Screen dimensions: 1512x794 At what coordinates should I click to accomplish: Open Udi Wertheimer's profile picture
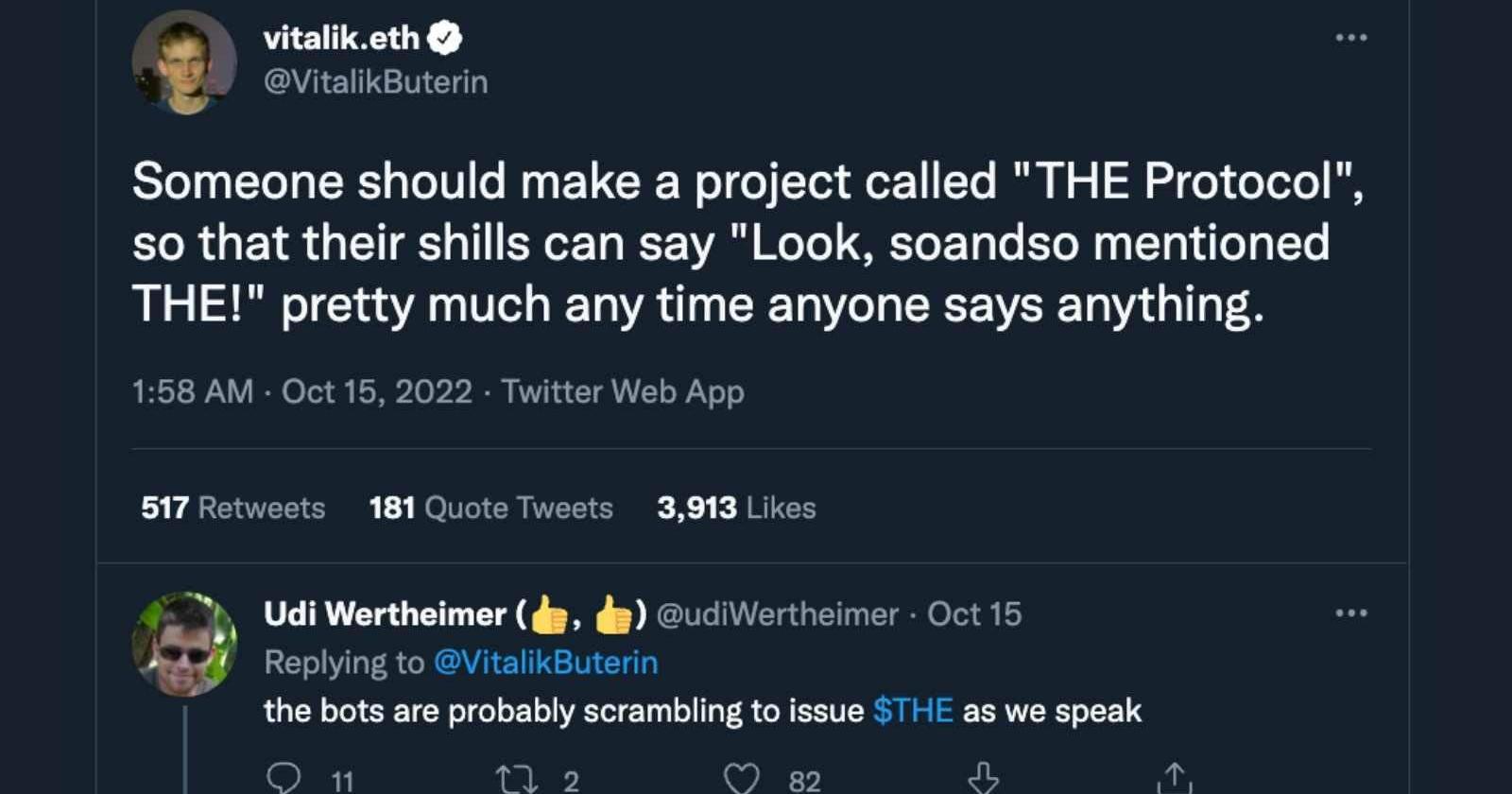[184, 644]
